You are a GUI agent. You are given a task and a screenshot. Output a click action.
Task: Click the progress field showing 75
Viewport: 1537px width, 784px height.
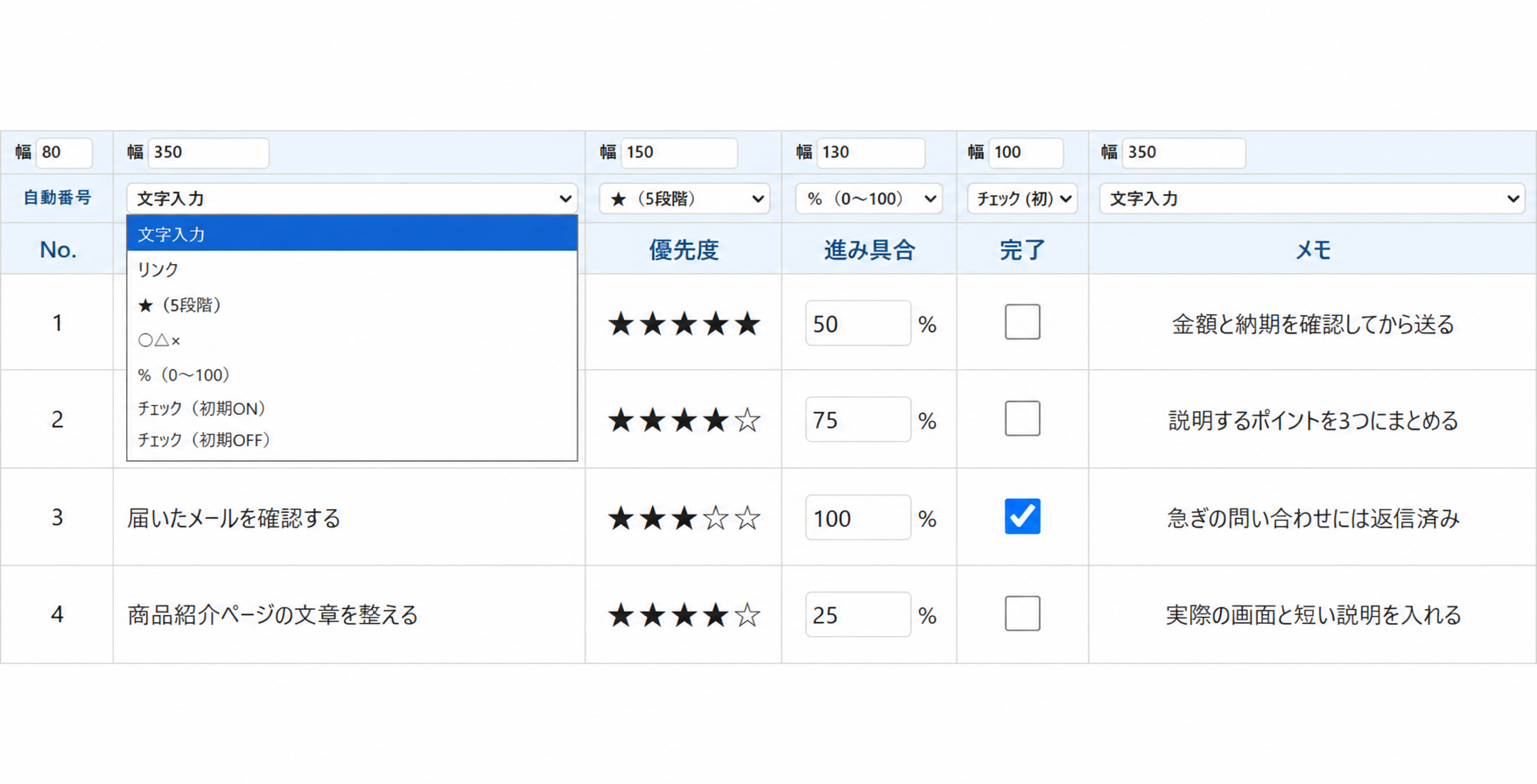858,420
